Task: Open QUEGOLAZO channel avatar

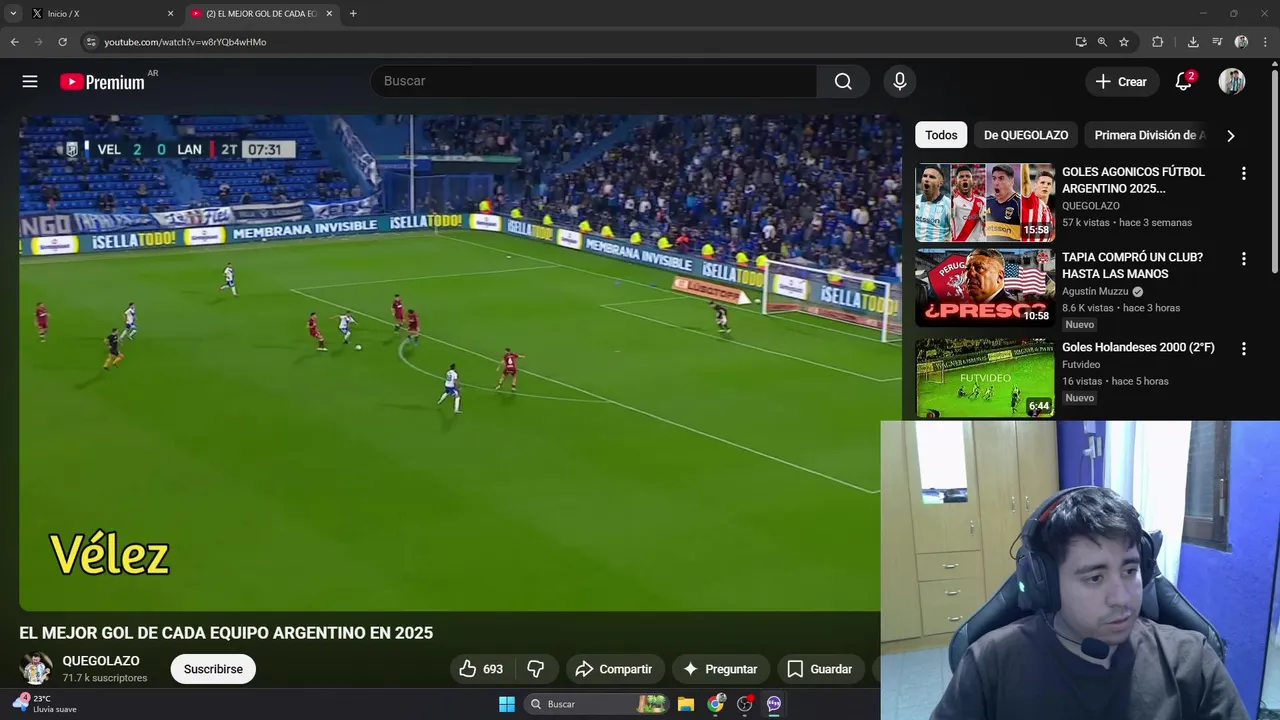Action: pos(36,668)
